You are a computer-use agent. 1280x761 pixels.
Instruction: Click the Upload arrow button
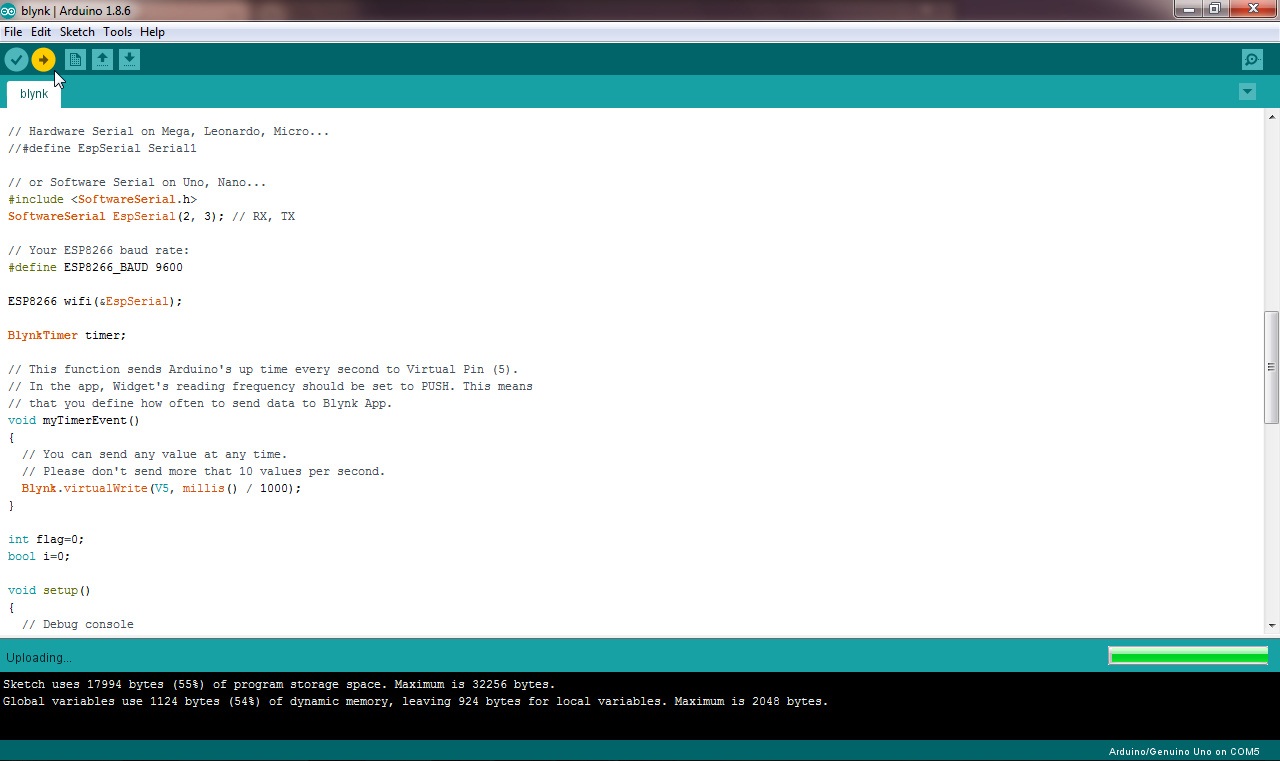43,60
